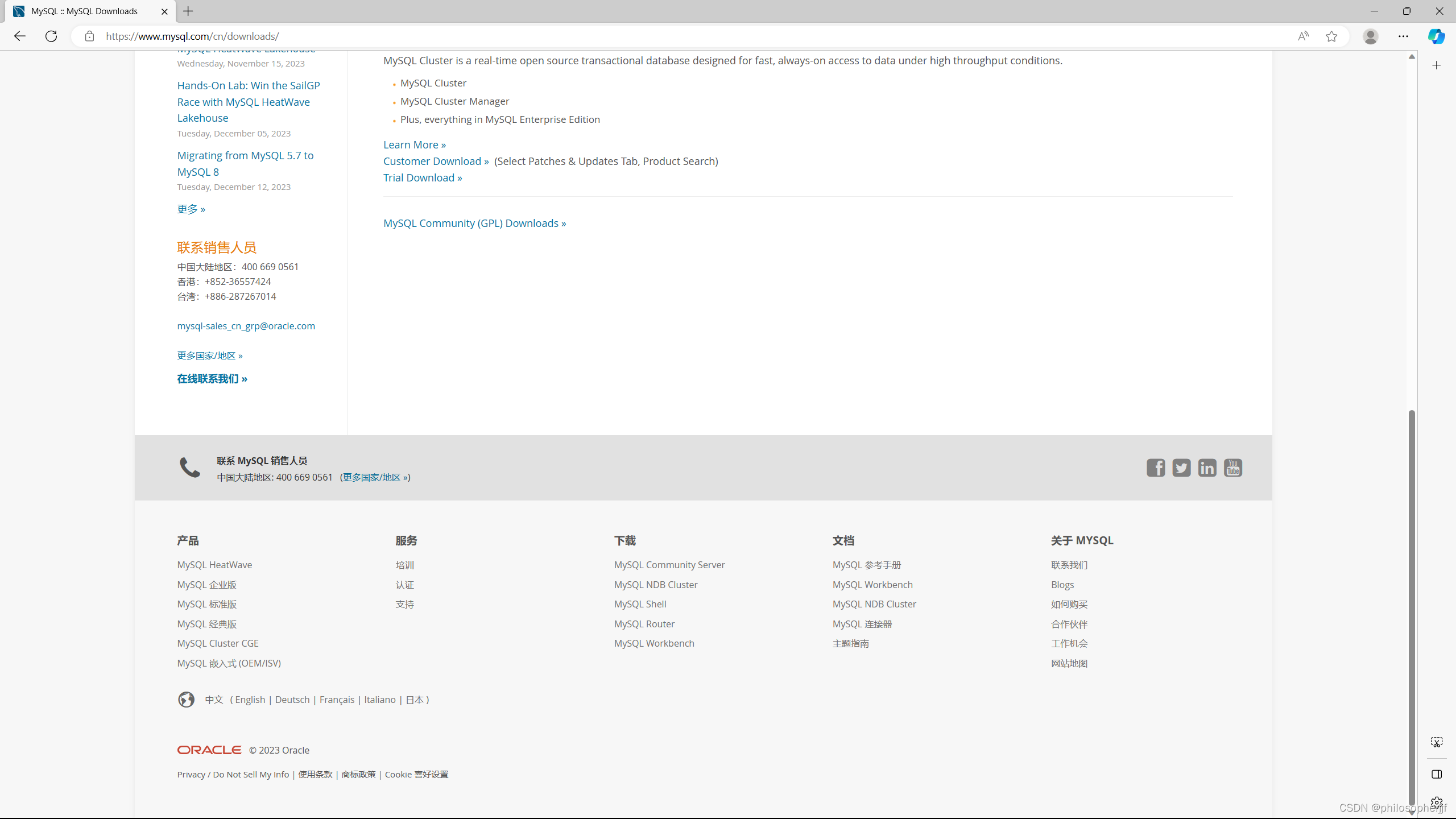Start Read aloud from the address bar
The image size is (1456, 819).
coord(1303,36)
